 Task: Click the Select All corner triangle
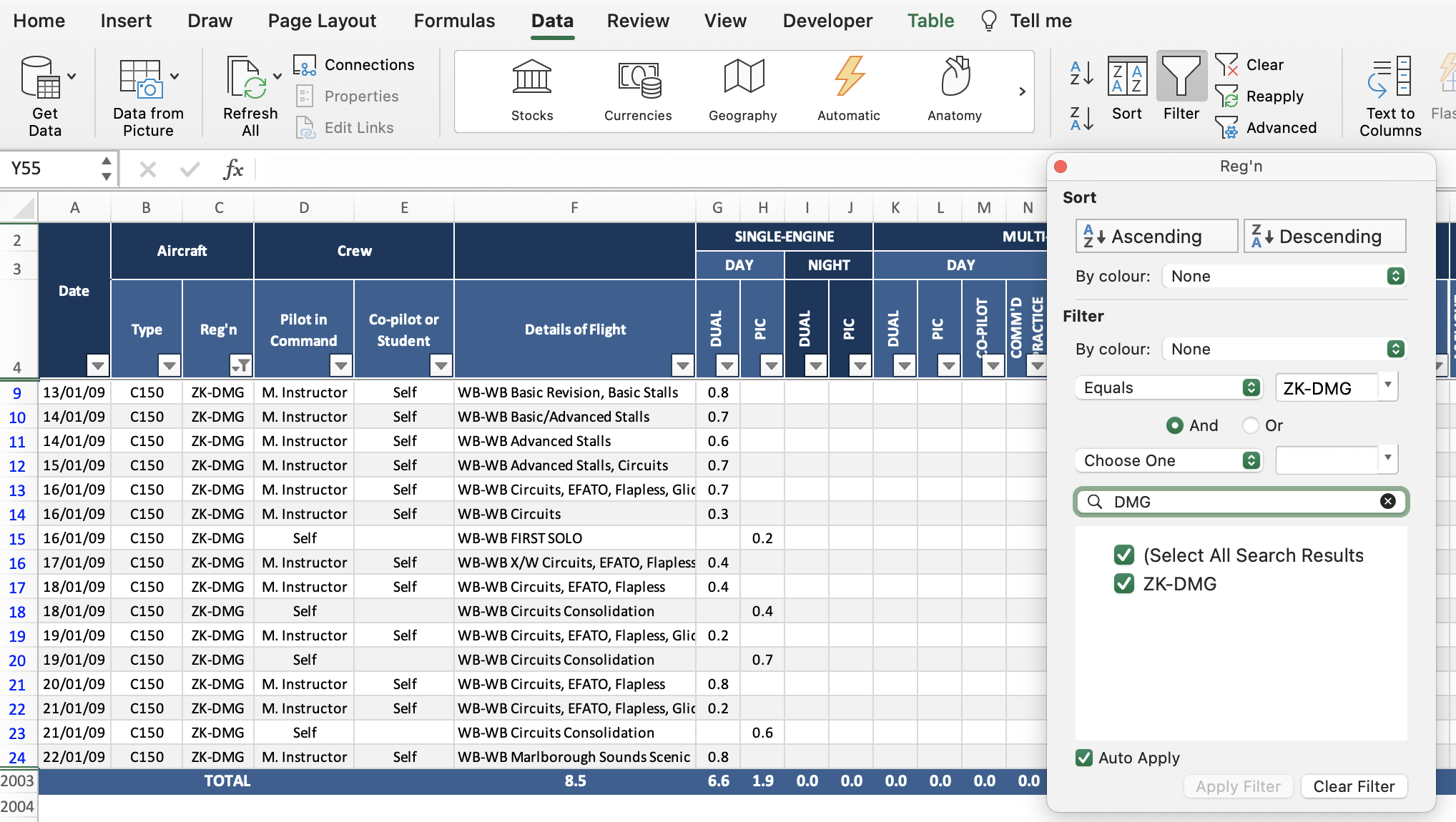click(x=24, y=208)
